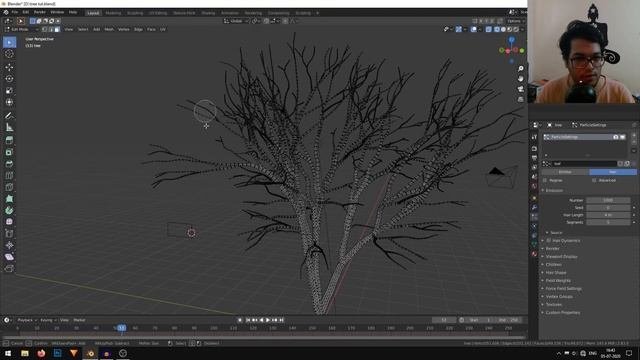640x360 pixels.
Task: Select the Spin tool
Action: pos(9,211)
